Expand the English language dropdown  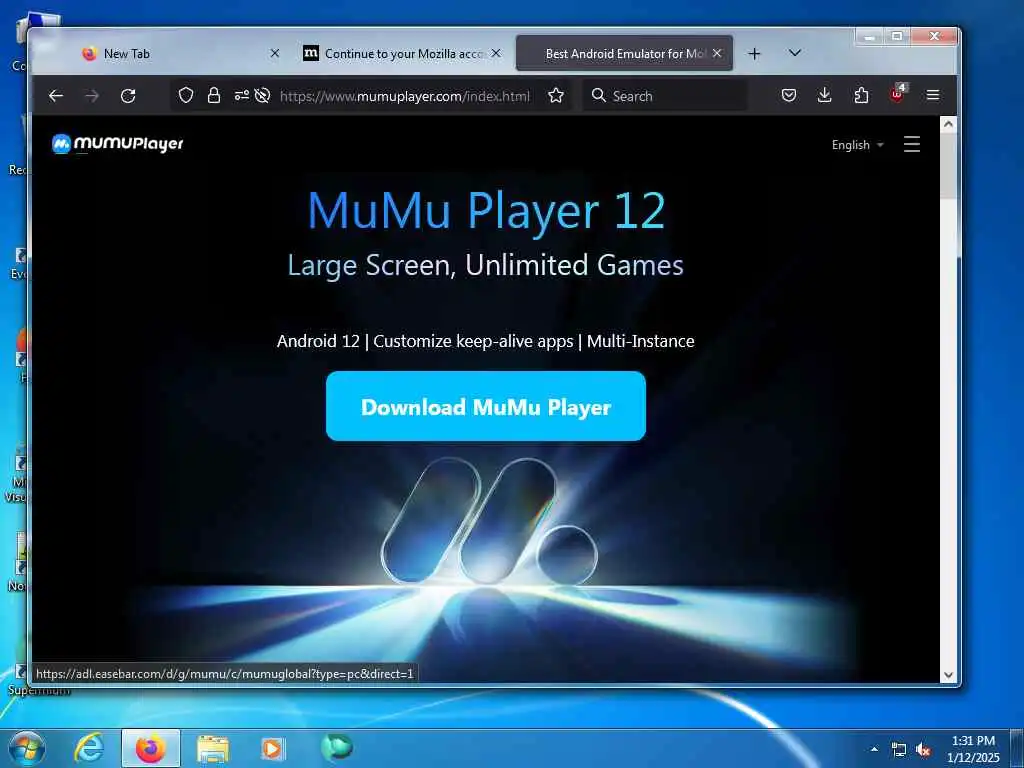[857, 145]
